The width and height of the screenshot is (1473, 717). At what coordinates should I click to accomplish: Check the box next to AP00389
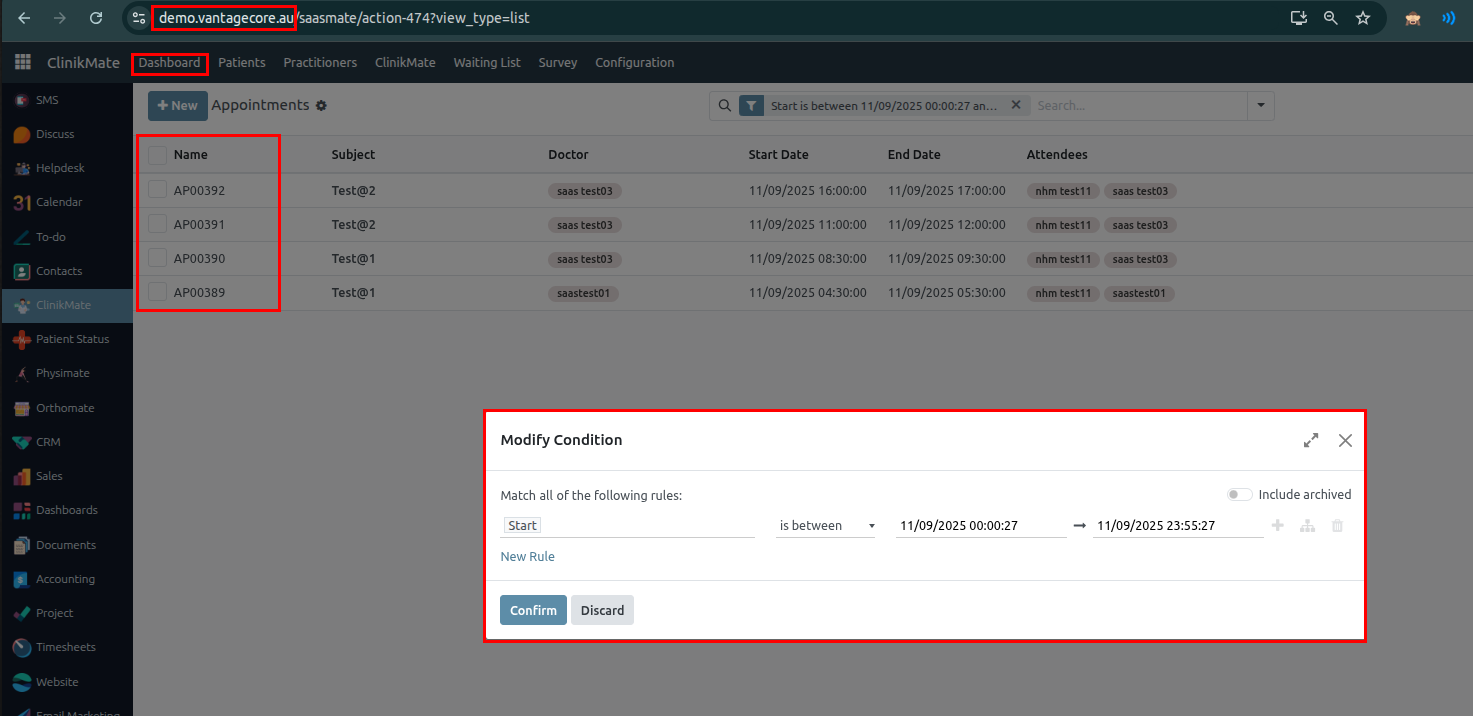click(x=157, y=292)
